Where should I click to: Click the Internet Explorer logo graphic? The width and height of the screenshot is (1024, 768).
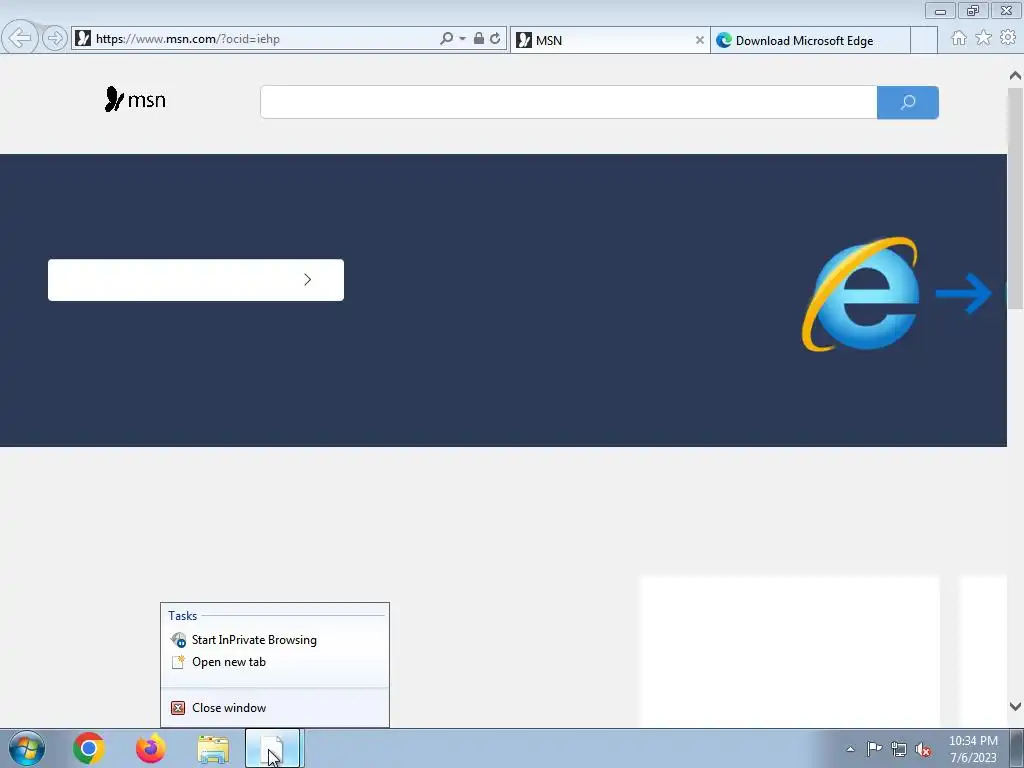pyautogui.click(x=861, y=294)
